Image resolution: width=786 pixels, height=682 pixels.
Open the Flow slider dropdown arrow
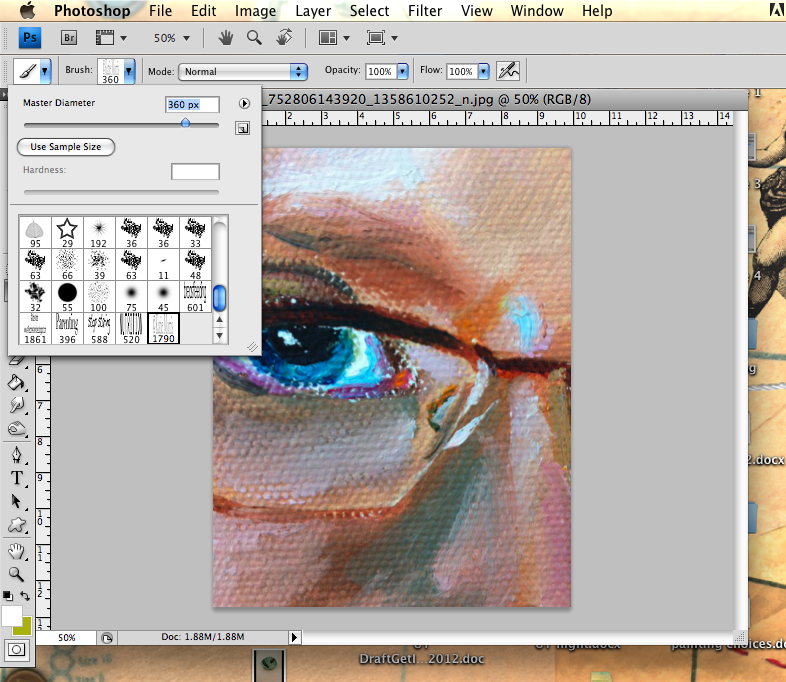point(483,71)
